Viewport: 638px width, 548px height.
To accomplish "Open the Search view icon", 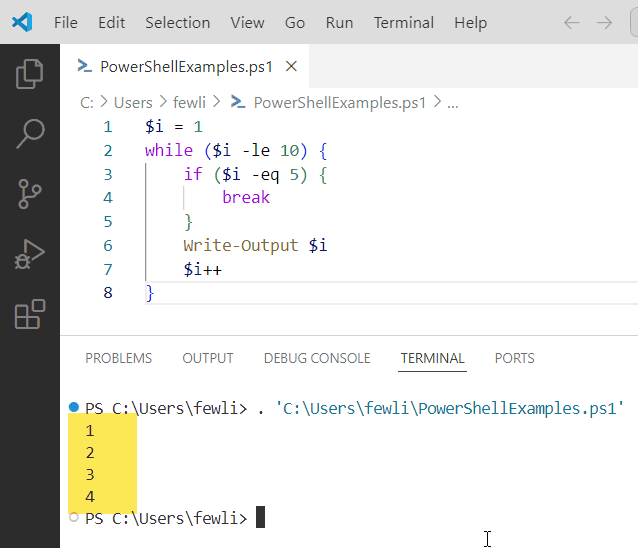I will [30, 133].
